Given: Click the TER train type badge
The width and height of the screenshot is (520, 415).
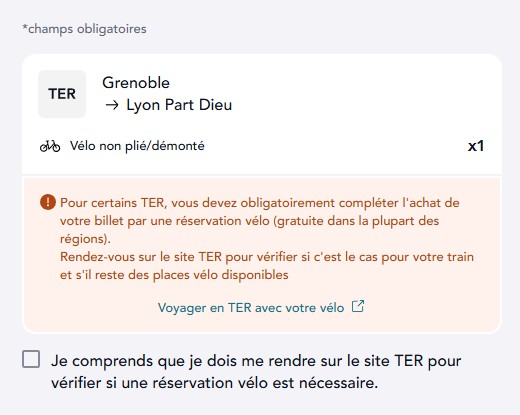Looking at the screenshot, I should [x=62, y=94].
